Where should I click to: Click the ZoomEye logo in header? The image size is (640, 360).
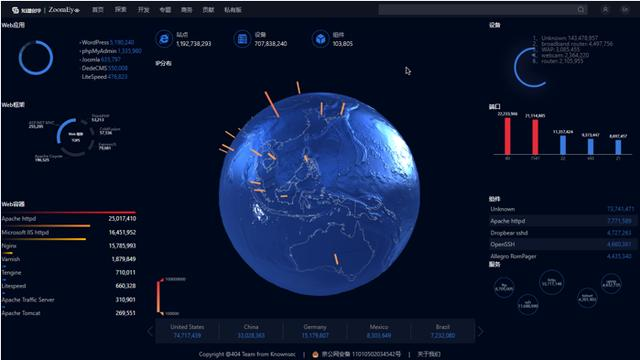pos(64,10)
